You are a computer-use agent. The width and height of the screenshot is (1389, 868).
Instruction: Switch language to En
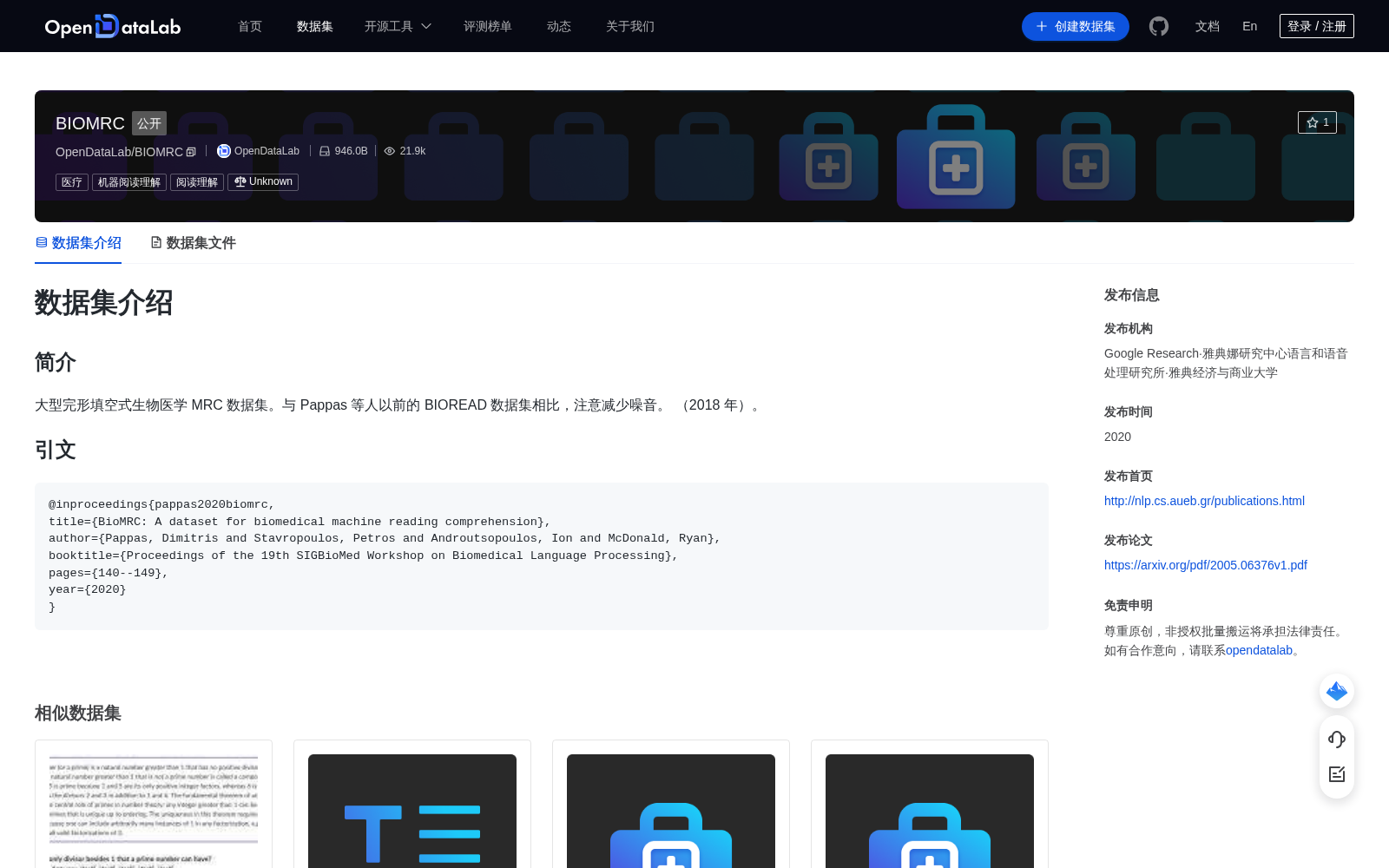point(1250,26)
